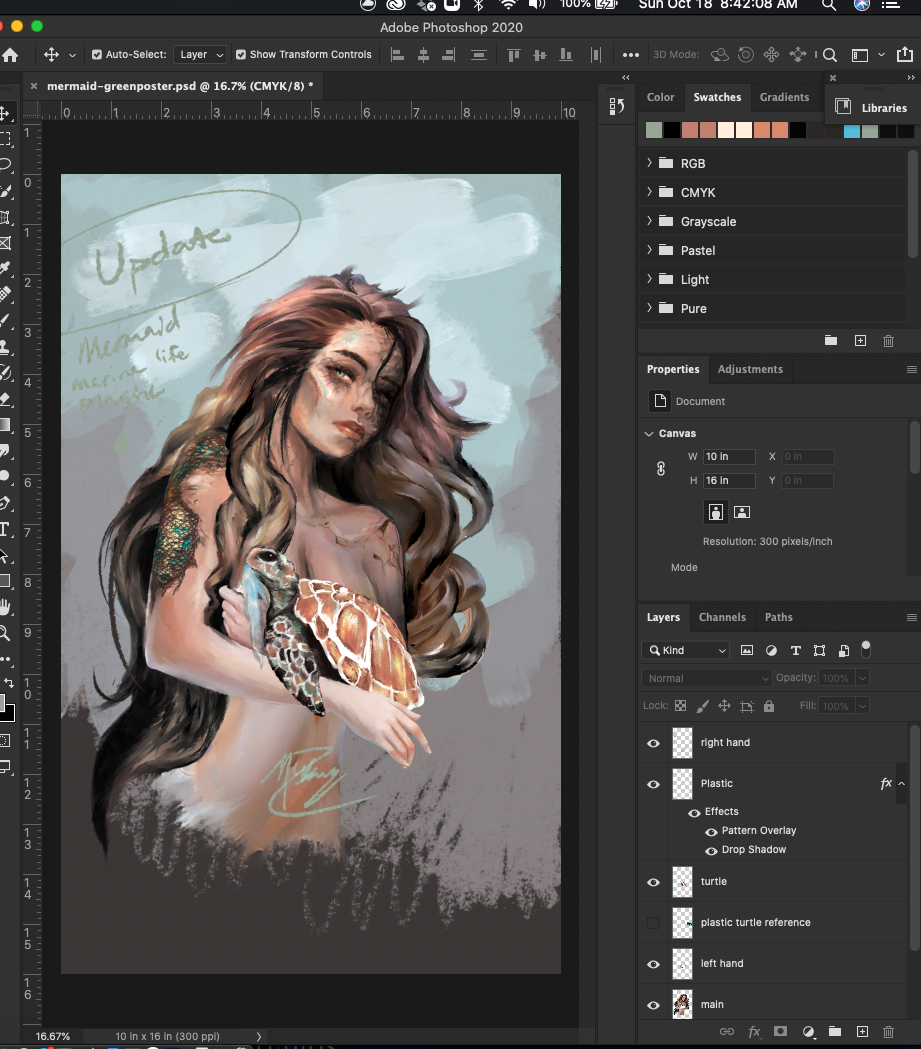This screenshot has height=1049, width=921.
Task: Hide the left hand layer
Action: pos(653,964)
